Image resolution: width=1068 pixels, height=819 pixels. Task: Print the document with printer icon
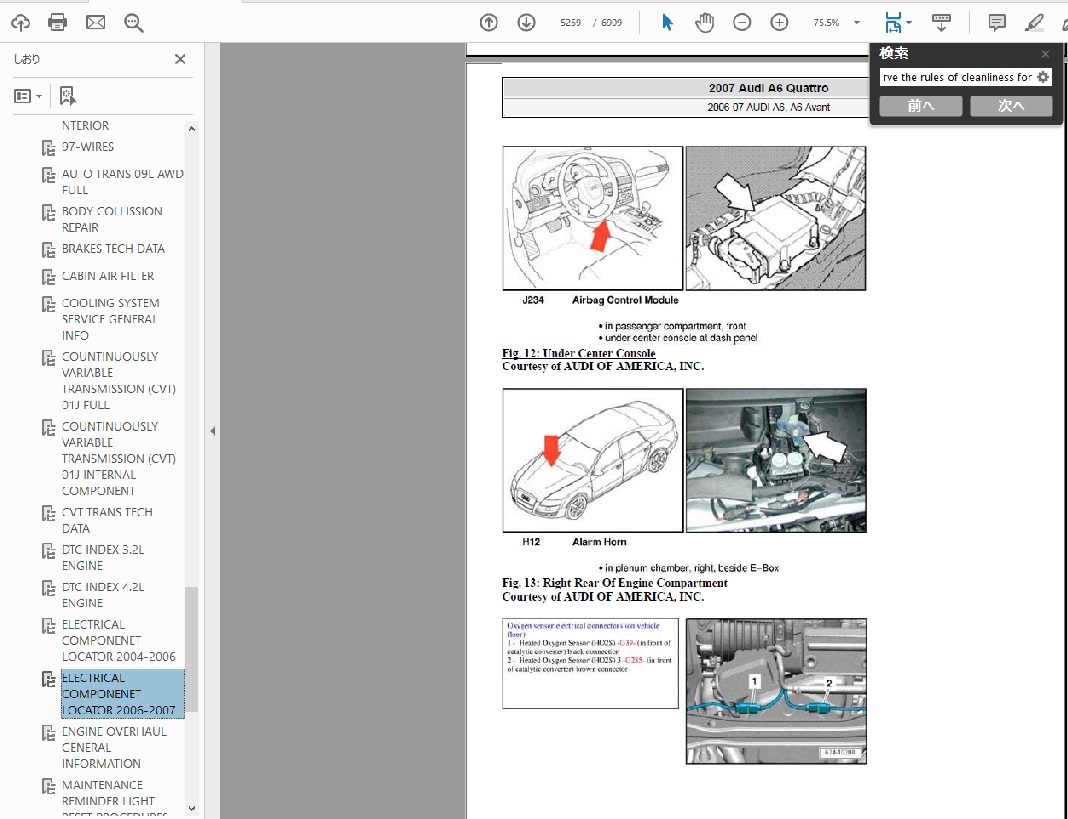click(x=58, y=22)
